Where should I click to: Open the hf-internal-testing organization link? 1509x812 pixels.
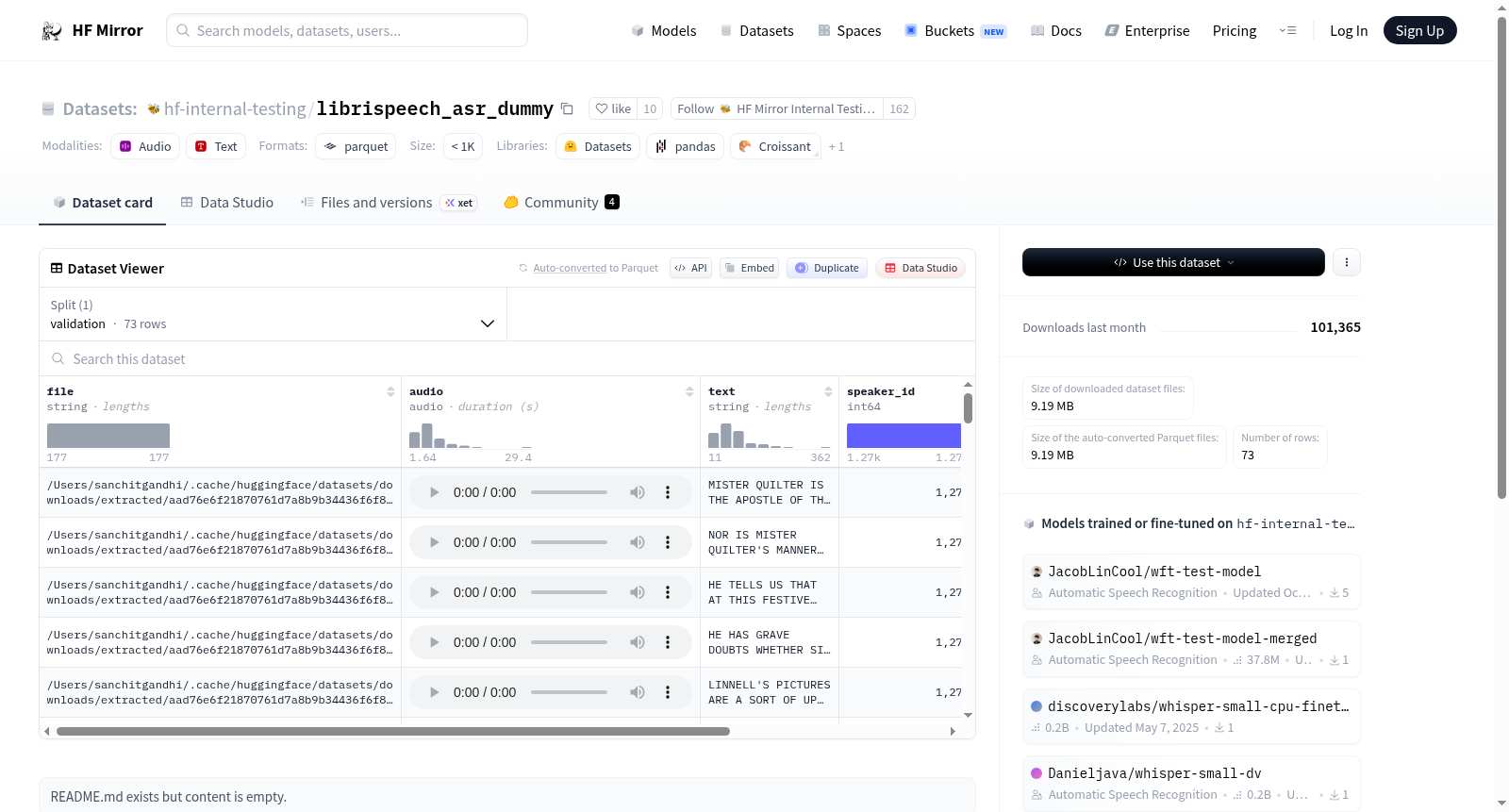coord(235,109)
